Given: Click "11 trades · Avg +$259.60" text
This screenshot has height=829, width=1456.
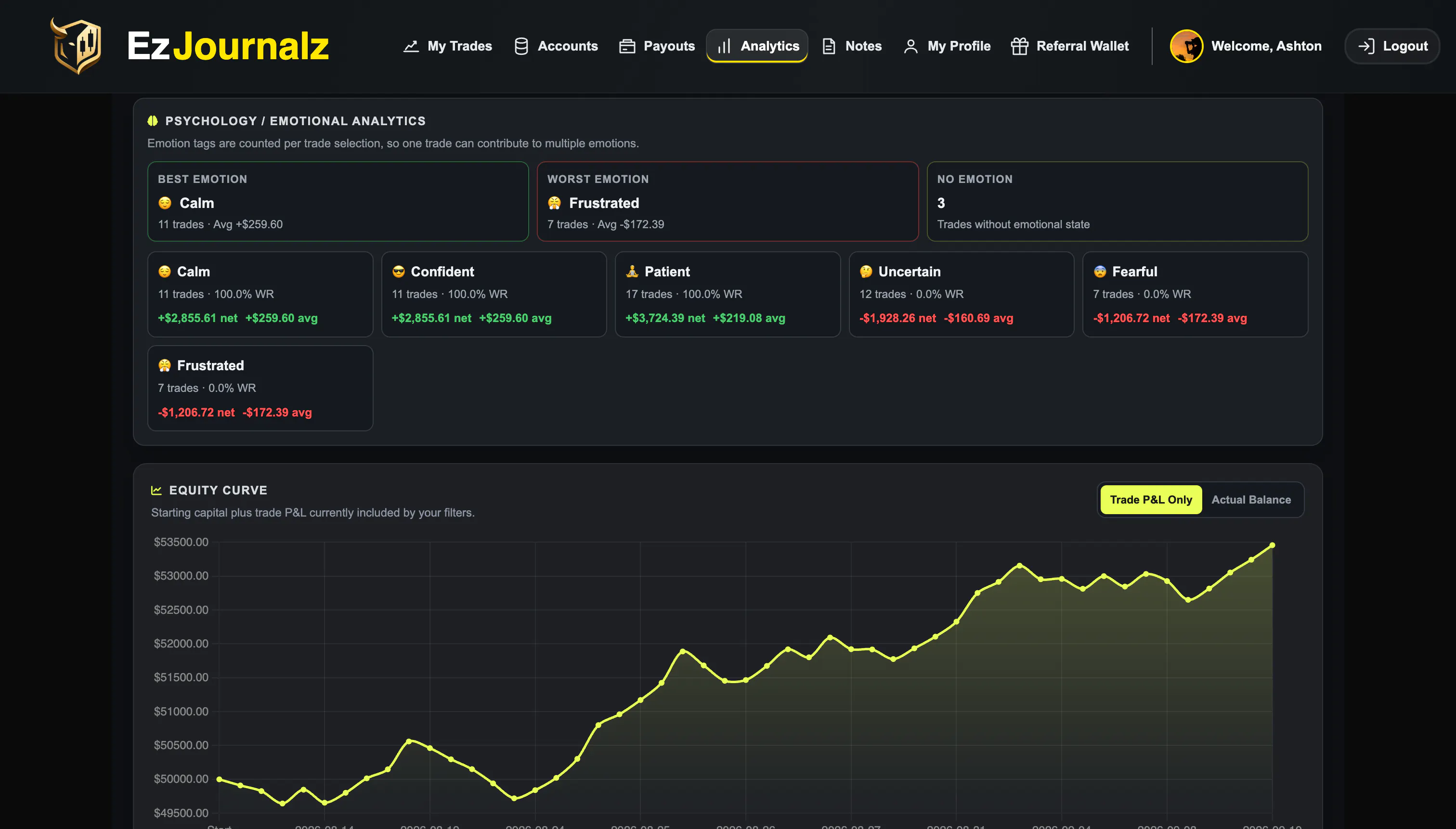Looking at the screenshot, I should [221, 224].
